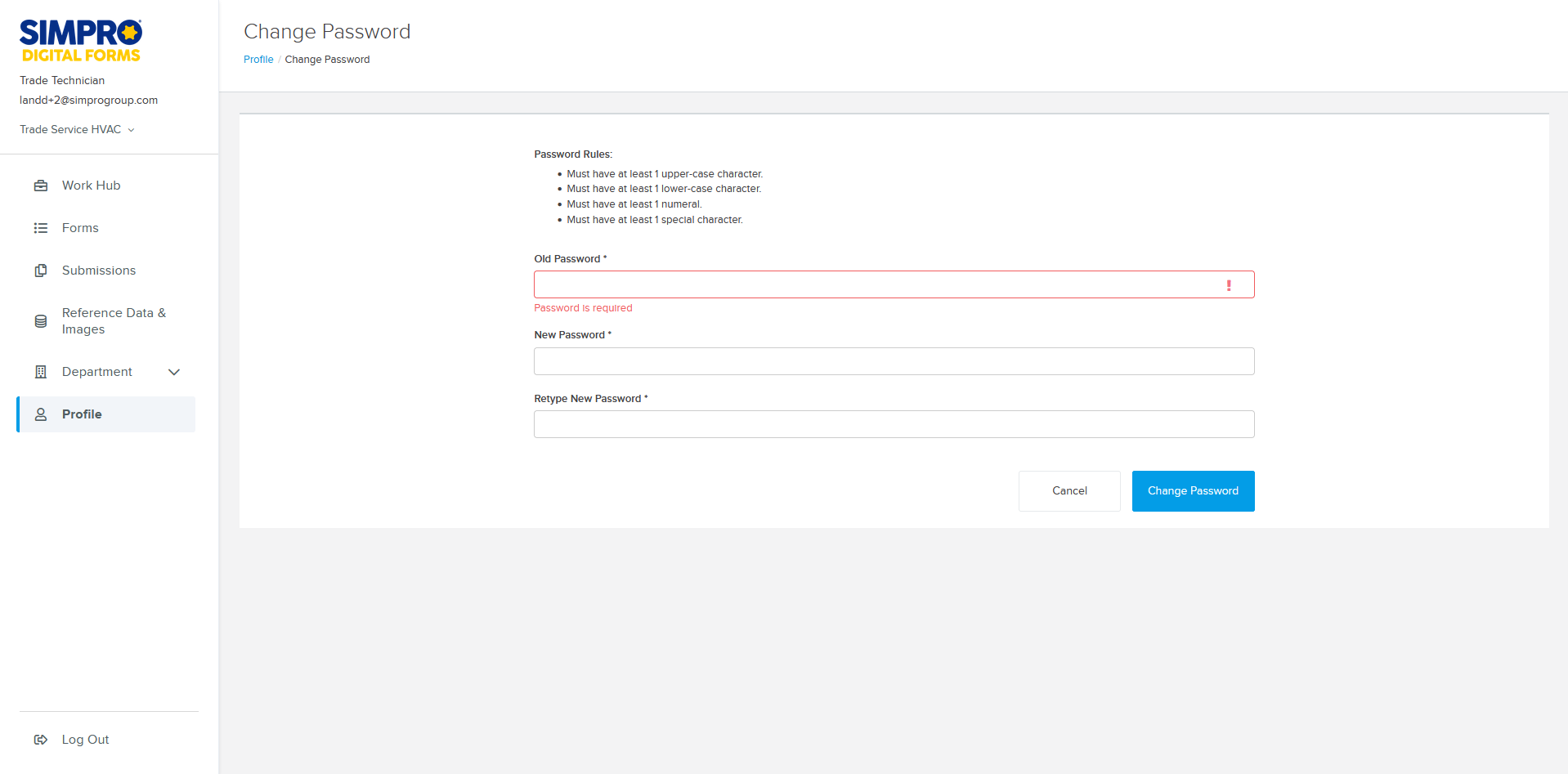Click the Log Out exit icon
Viewport: 1568px width, 774px height.
(41, 740)
